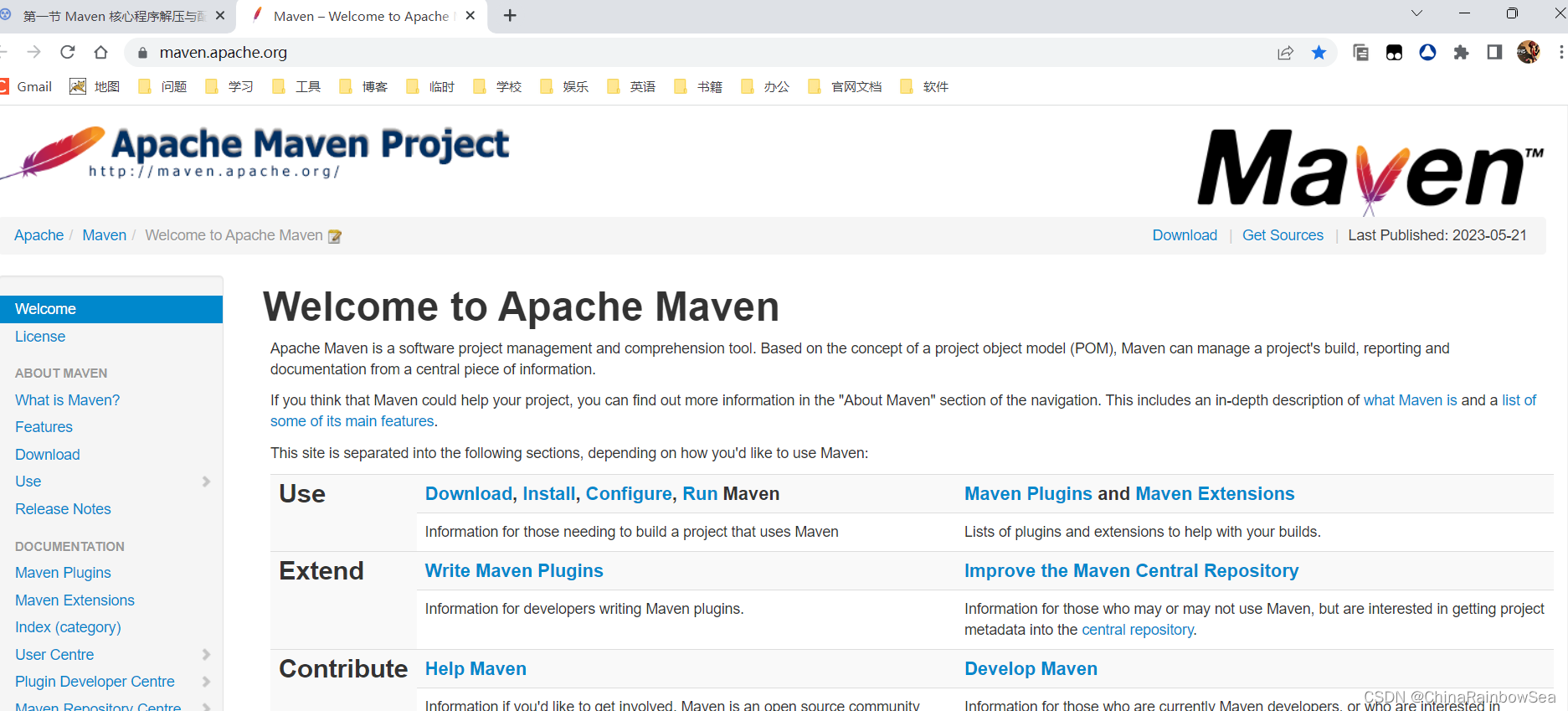The width and height of the screenshot is (1568, 711).
Task: Click the Maven breadcrumb link
Action: coord(105,235)
